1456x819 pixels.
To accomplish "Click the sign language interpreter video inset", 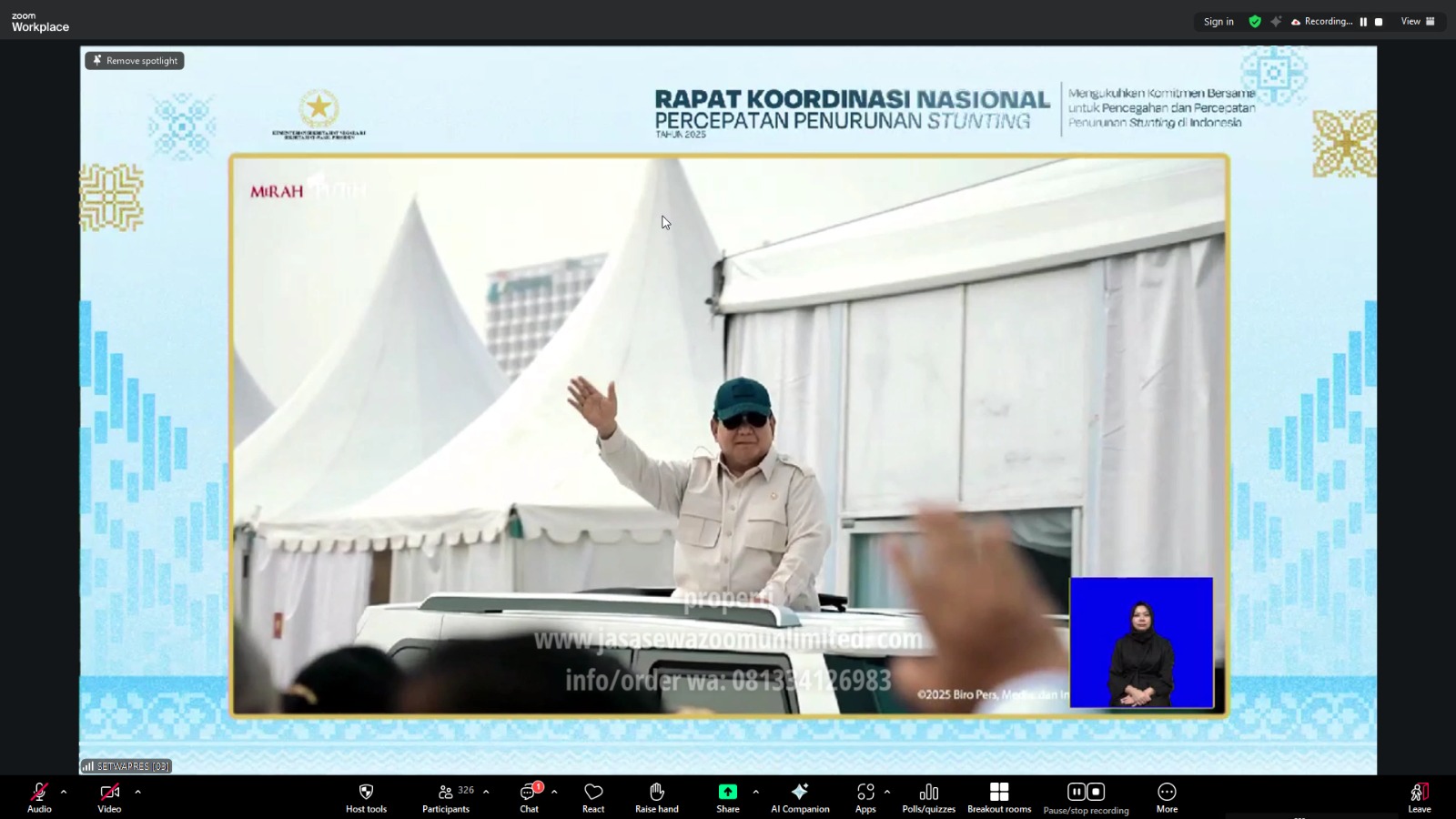I will click(x=1141, y=642).
